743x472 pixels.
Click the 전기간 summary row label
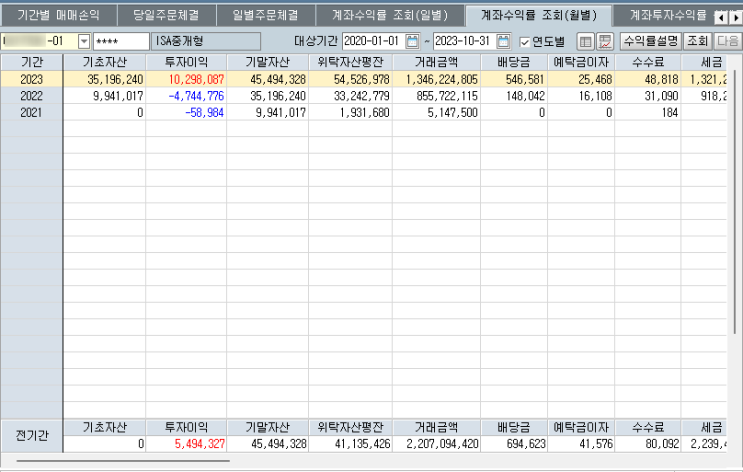(32, 436)
